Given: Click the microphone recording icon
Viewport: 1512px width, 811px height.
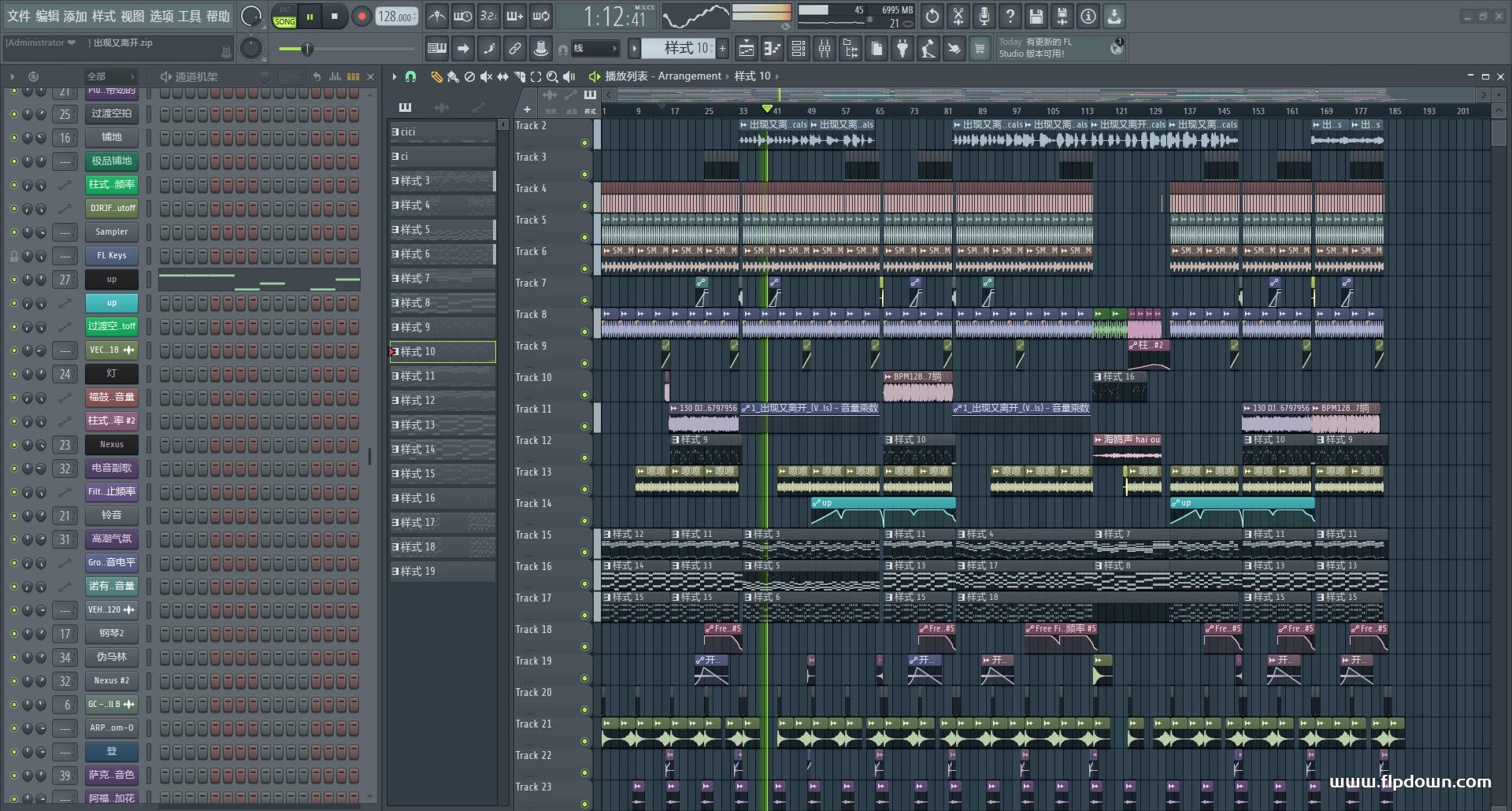Looking at the screenshot, I should 984,17.
